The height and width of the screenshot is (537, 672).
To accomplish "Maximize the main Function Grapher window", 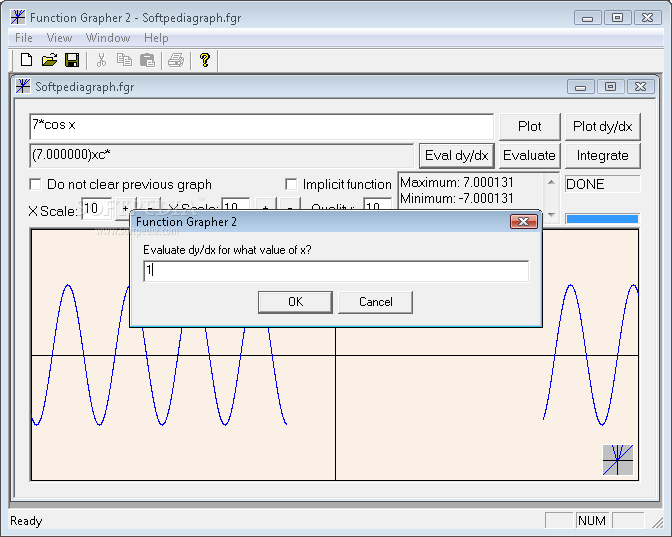I will click(618, 18).
